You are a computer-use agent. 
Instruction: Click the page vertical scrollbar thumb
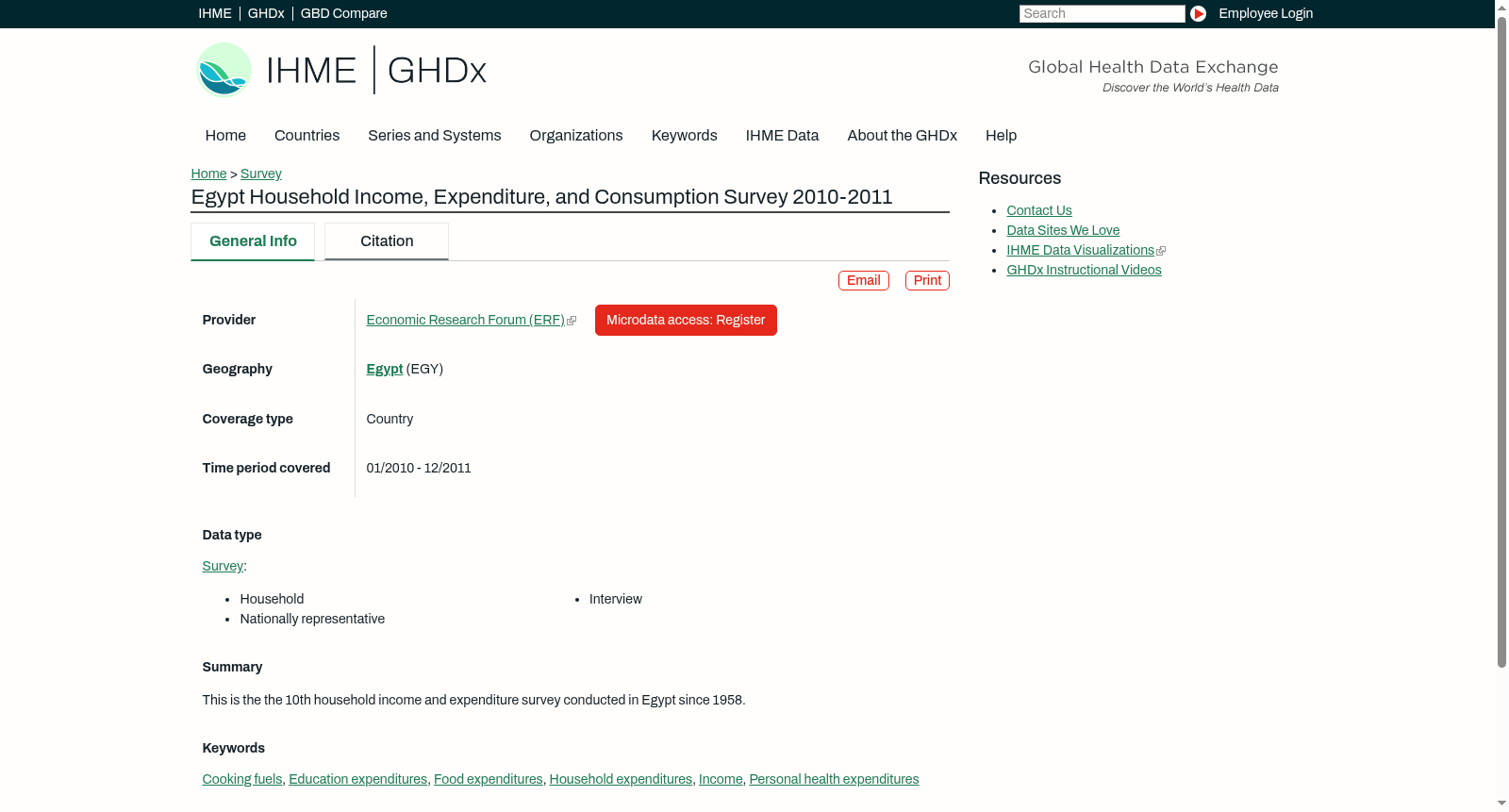1501,341
